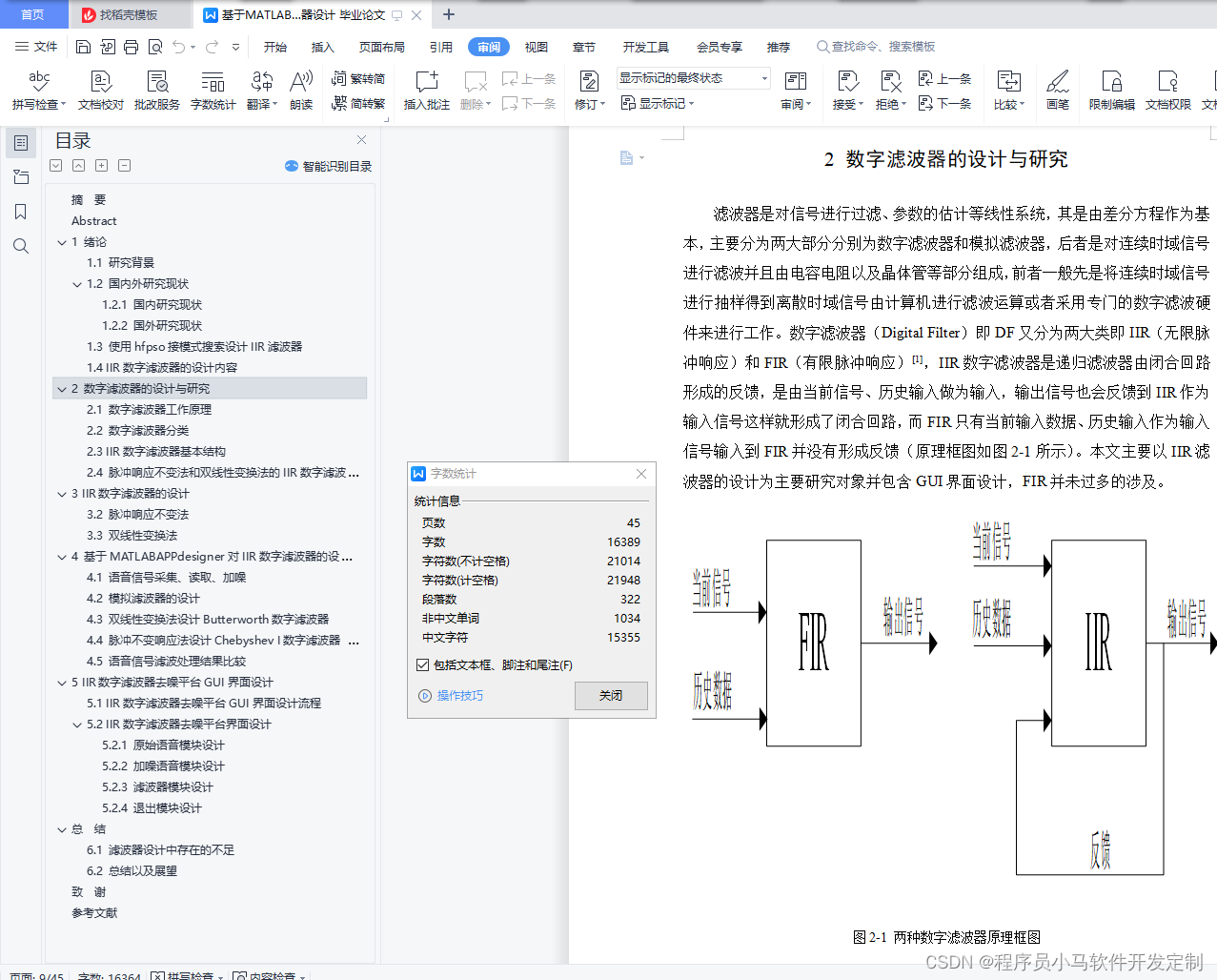Image resolution: width=1217 pixels, height=980 pixels.
Task: Collapse the 2 数字滤波器的设计与研究 outline node
Action: coord(60,388)
